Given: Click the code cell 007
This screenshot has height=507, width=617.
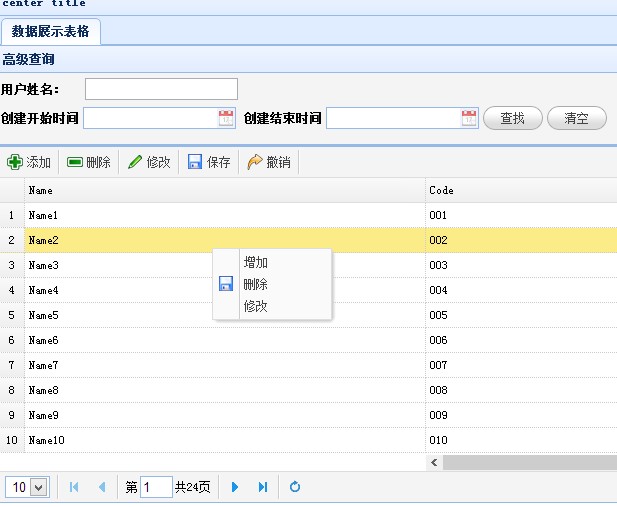Looking at the screenshot, I should click(x=521, y=365).
